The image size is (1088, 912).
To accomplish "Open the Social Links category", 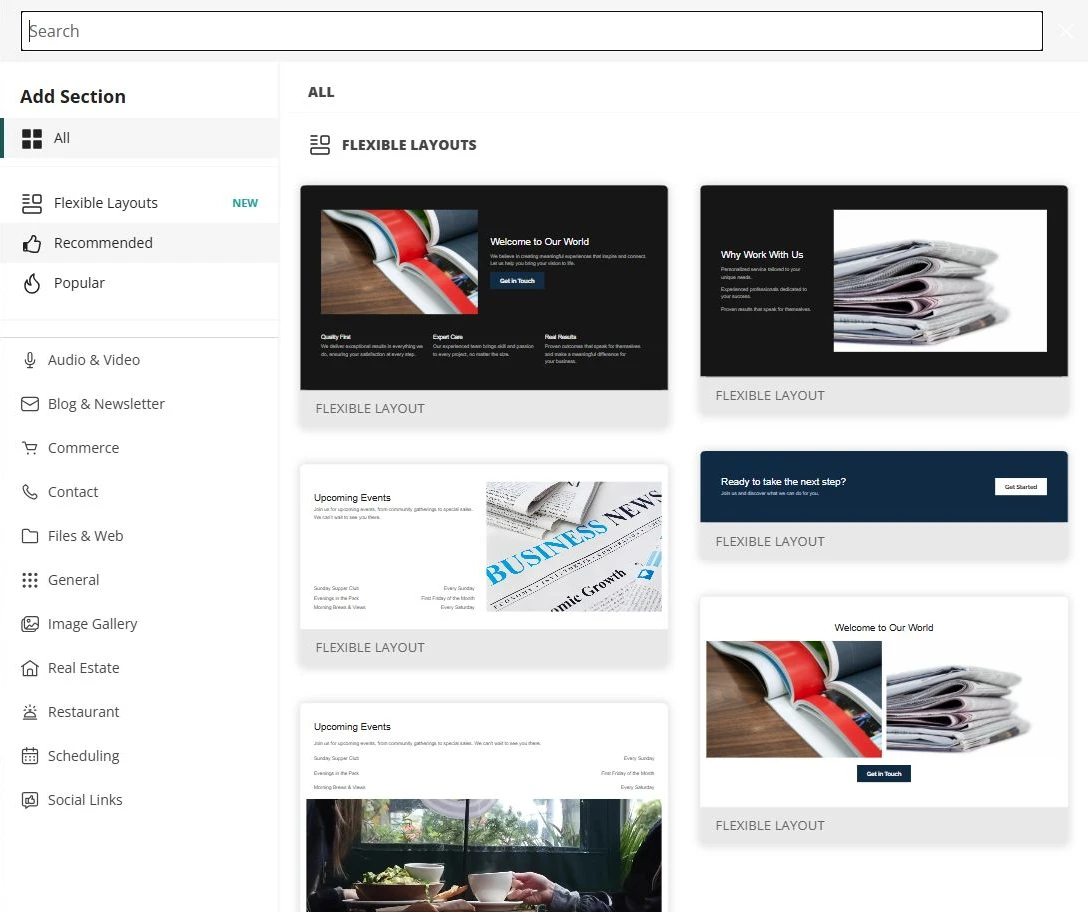I will [x=139, y=800].
